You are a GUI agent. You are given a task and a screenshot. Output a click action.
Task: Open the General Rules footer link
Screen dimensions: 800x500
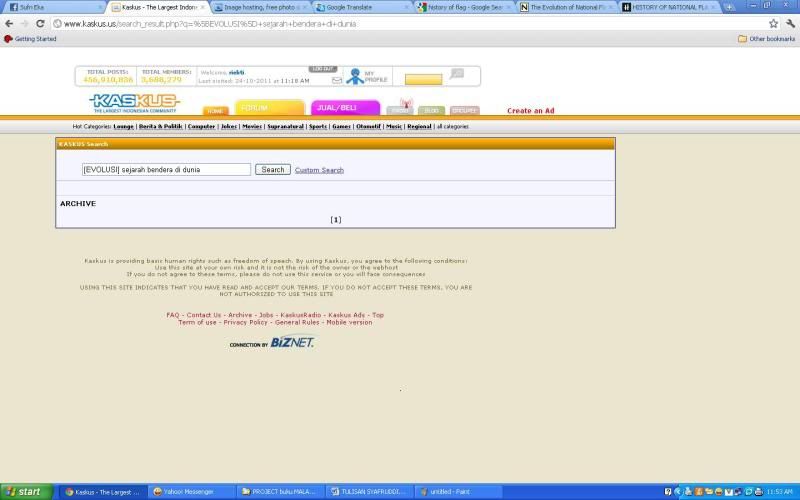297,322
